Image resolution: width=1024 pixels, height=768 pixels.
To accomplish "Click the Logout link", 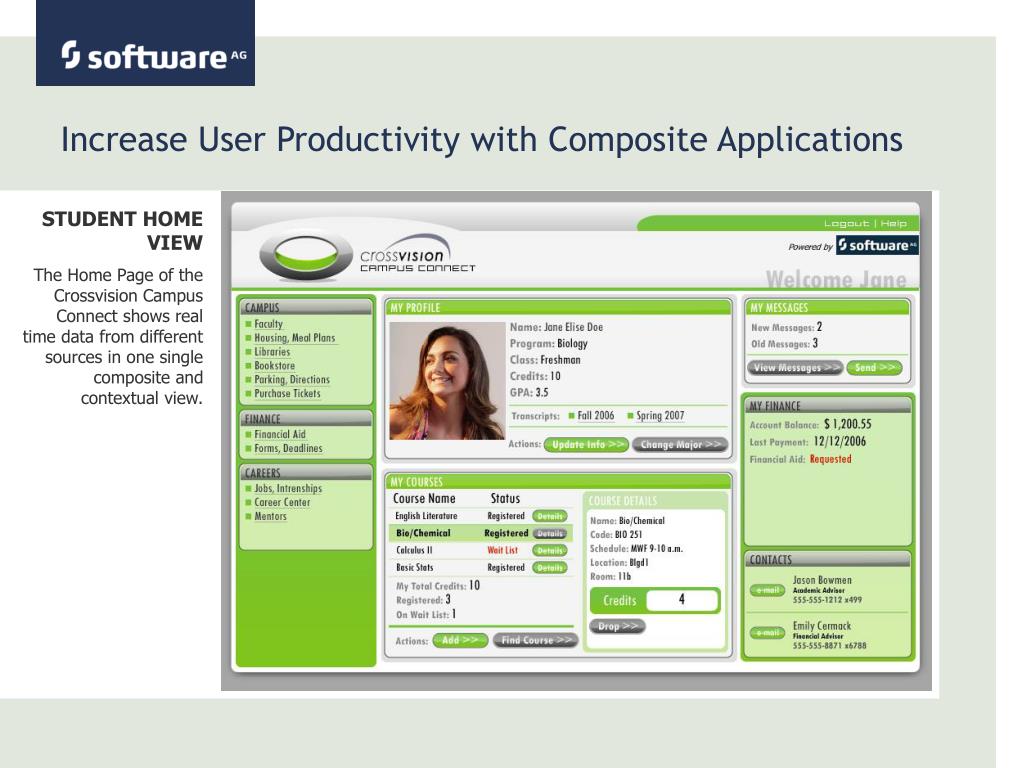I will (846, 223).
